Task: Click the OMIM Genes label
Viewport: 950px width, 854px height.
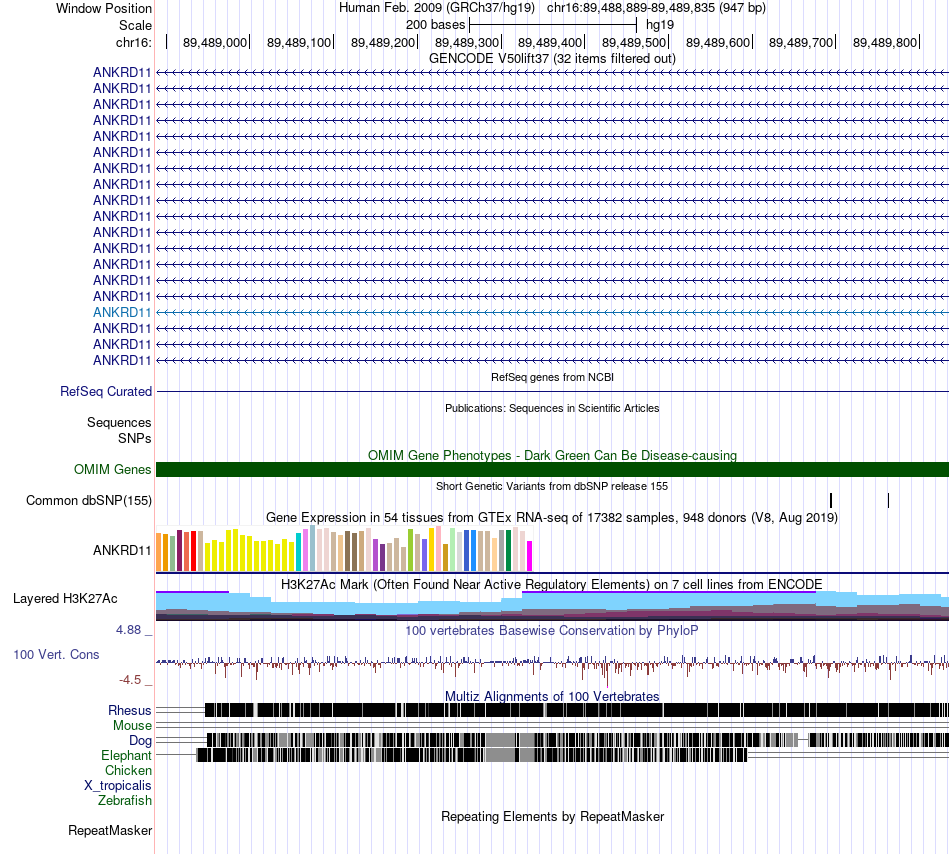Action: point(112,469)
